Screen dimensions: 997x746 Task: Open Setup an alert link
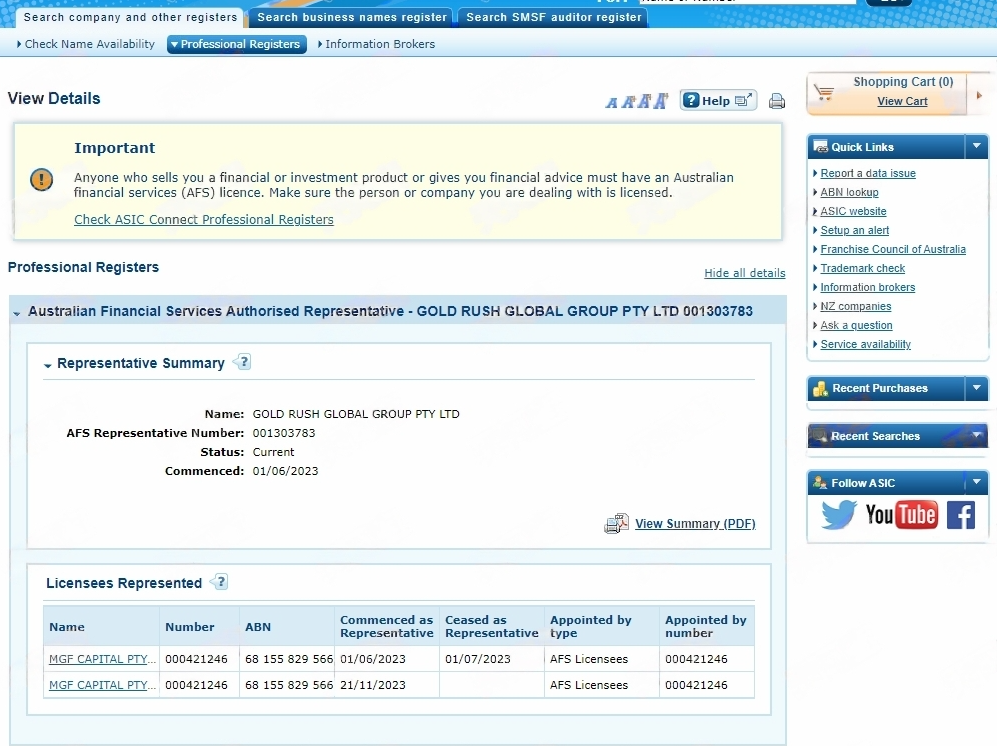pyautogui.click(x=855, y=230)
